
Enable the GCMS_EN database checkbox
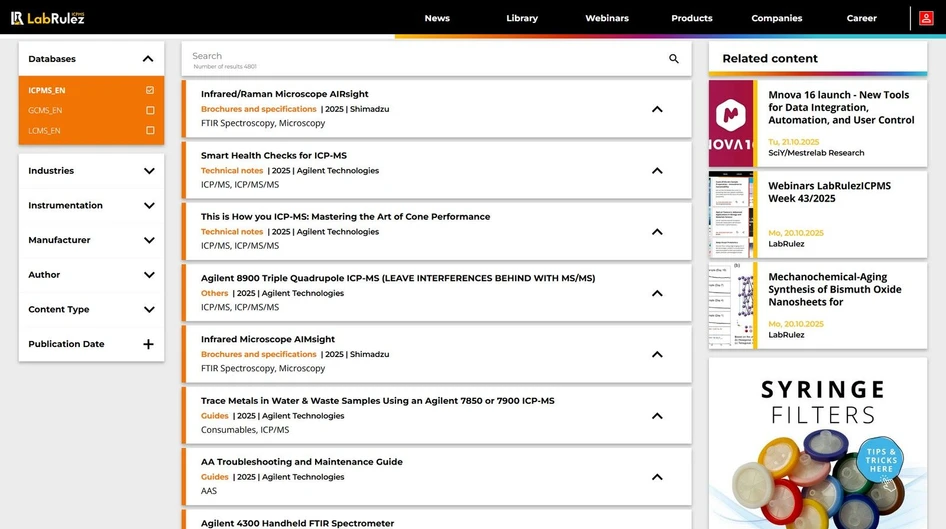(150, 110)
